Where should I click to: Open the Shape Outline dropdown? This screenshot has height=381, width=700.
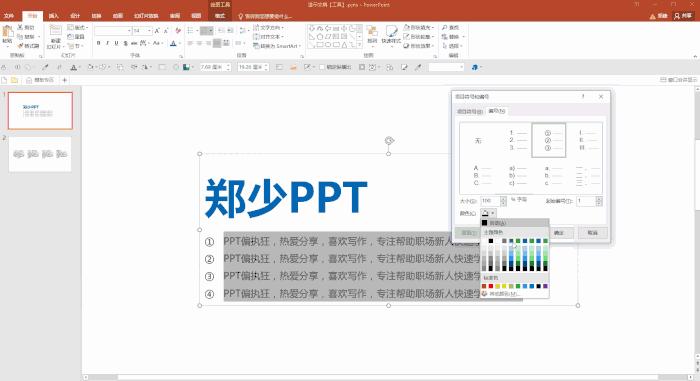pyautogui.click(x=418, y=37)
